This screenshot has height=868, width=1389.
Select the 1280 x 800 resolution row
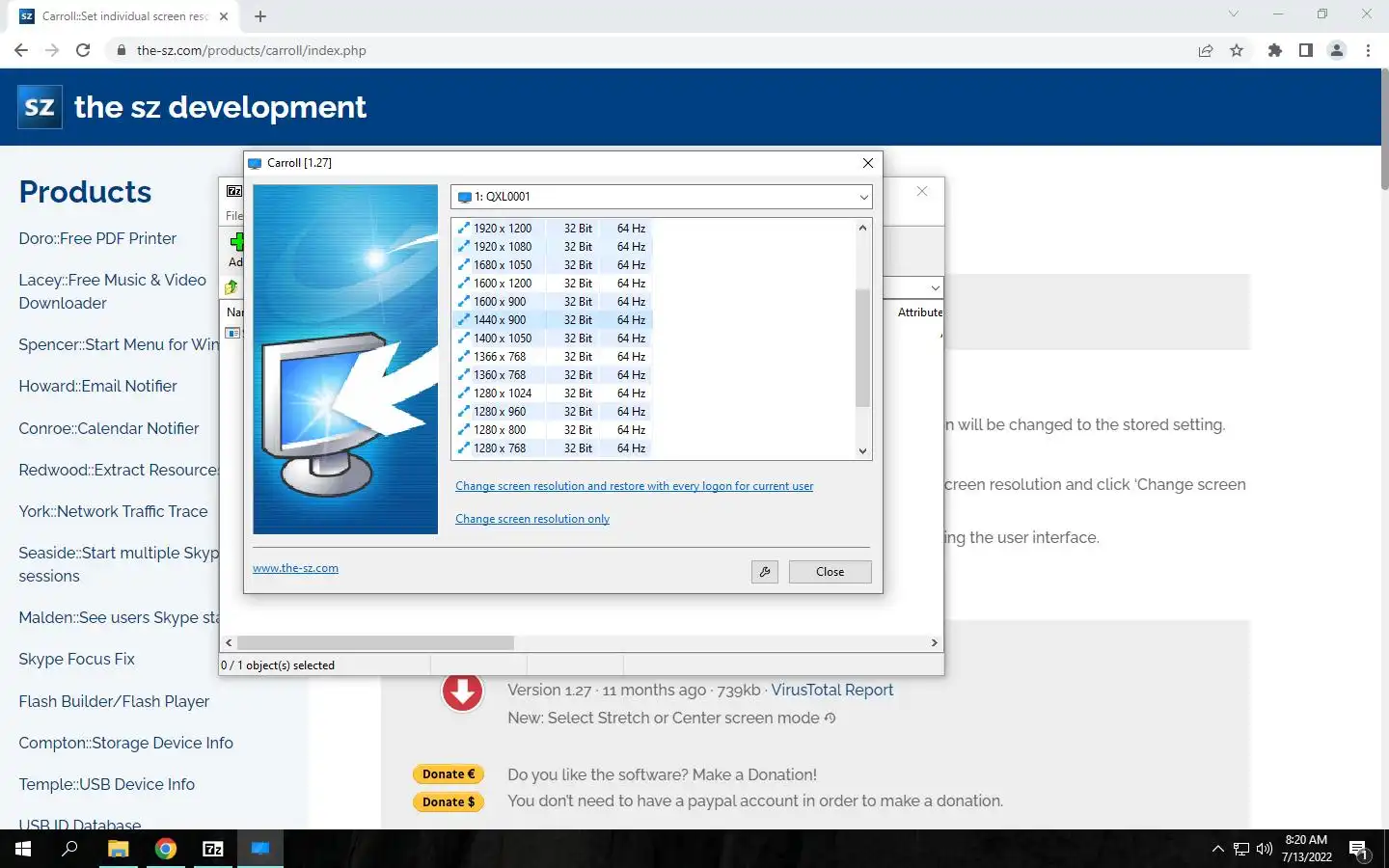[x=554, y=430]
